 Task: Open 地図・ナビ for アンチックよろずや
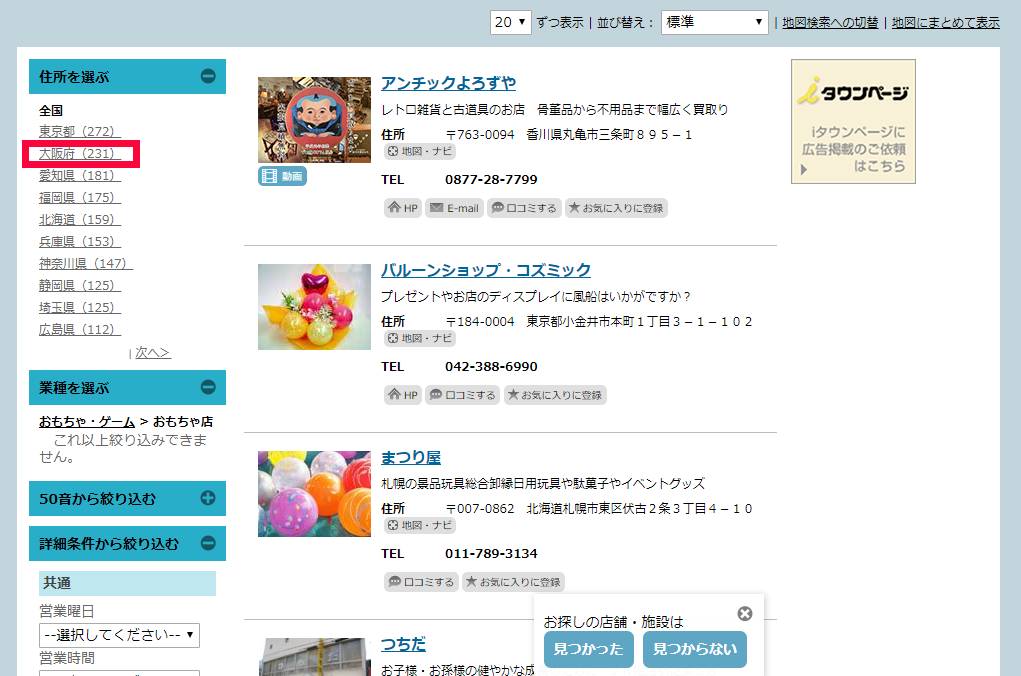click(420, 151)
